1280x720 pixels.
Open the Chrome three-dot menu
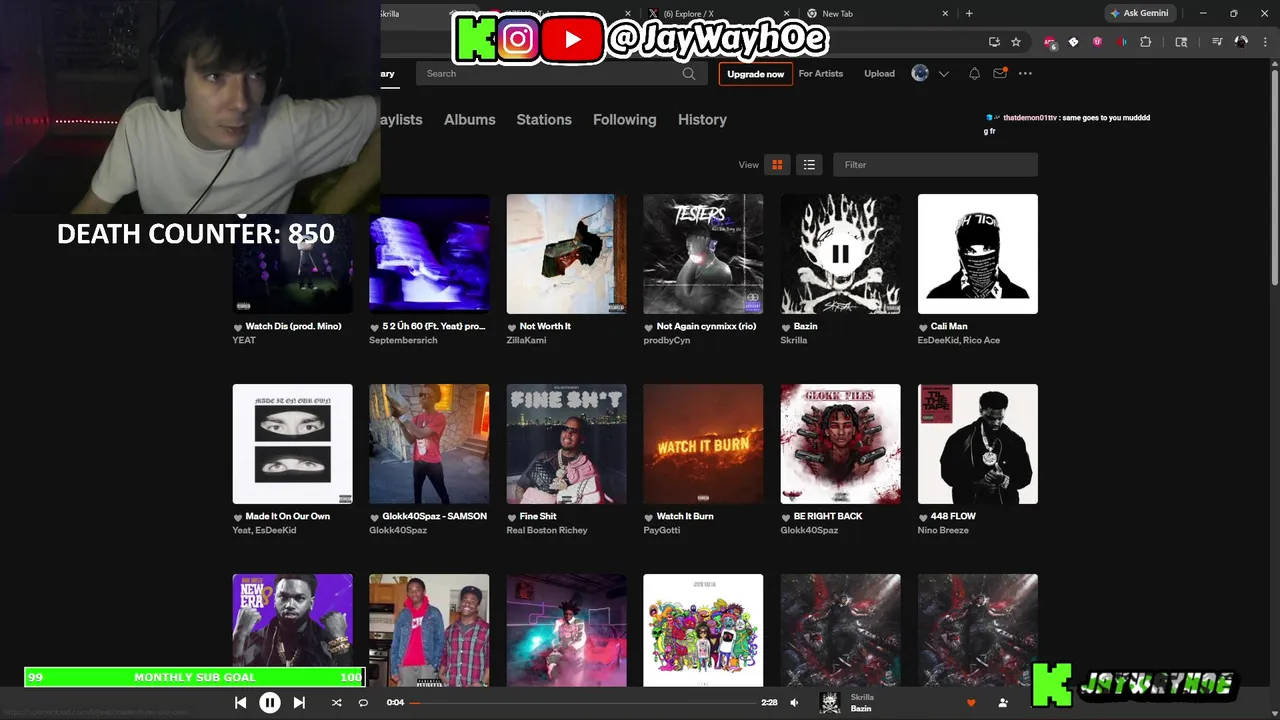(x=1265, y=42)
